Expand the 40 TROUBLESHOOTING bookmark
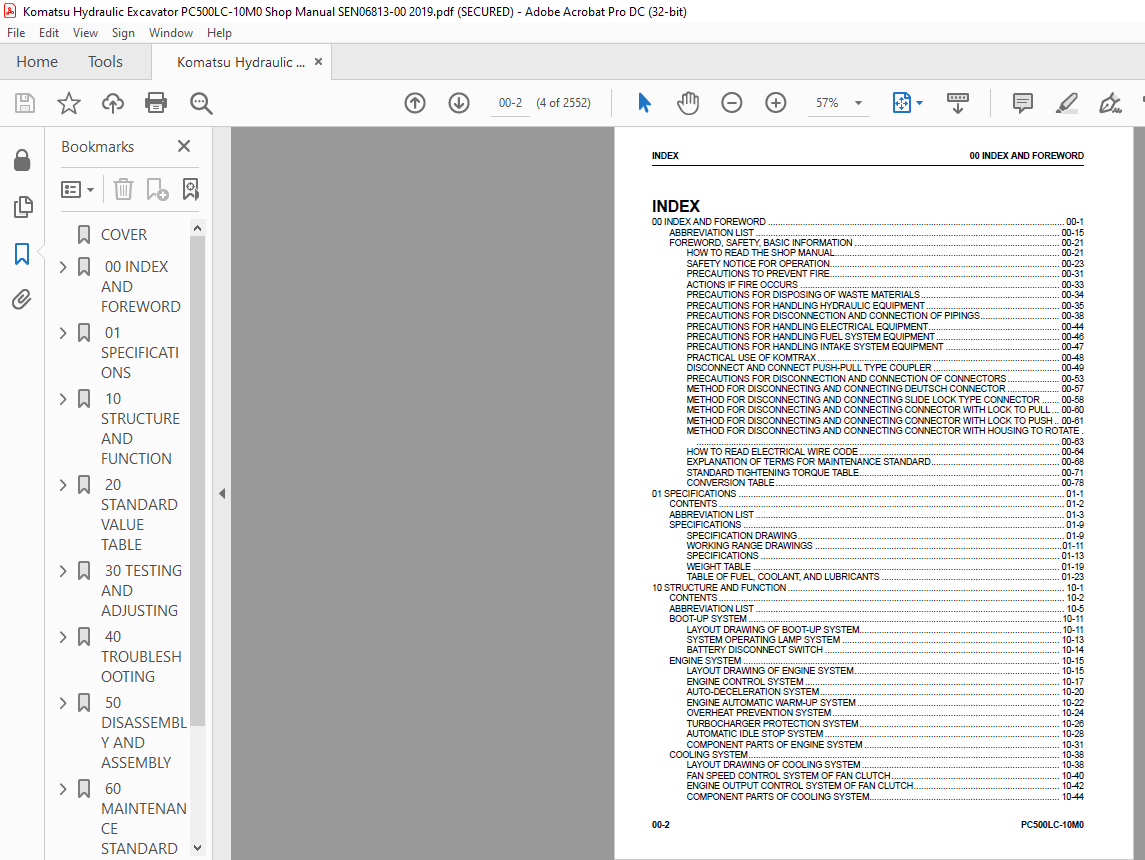The height and width of the screenshot is (860, 1145). pos(63,637)
